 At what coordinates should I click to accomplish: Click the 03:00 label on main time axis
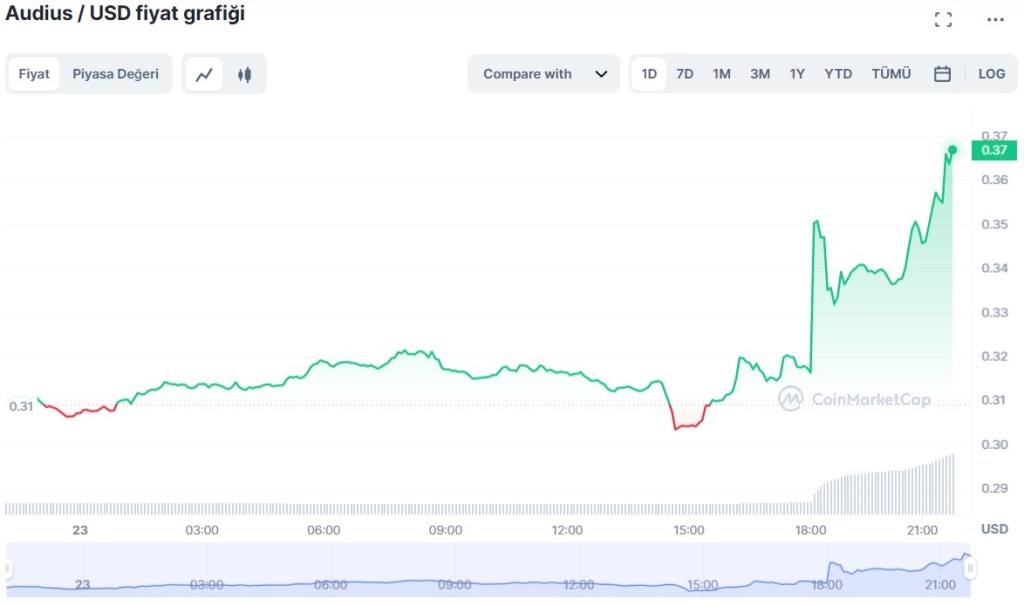pyautogui.click(x=202, y=530)
